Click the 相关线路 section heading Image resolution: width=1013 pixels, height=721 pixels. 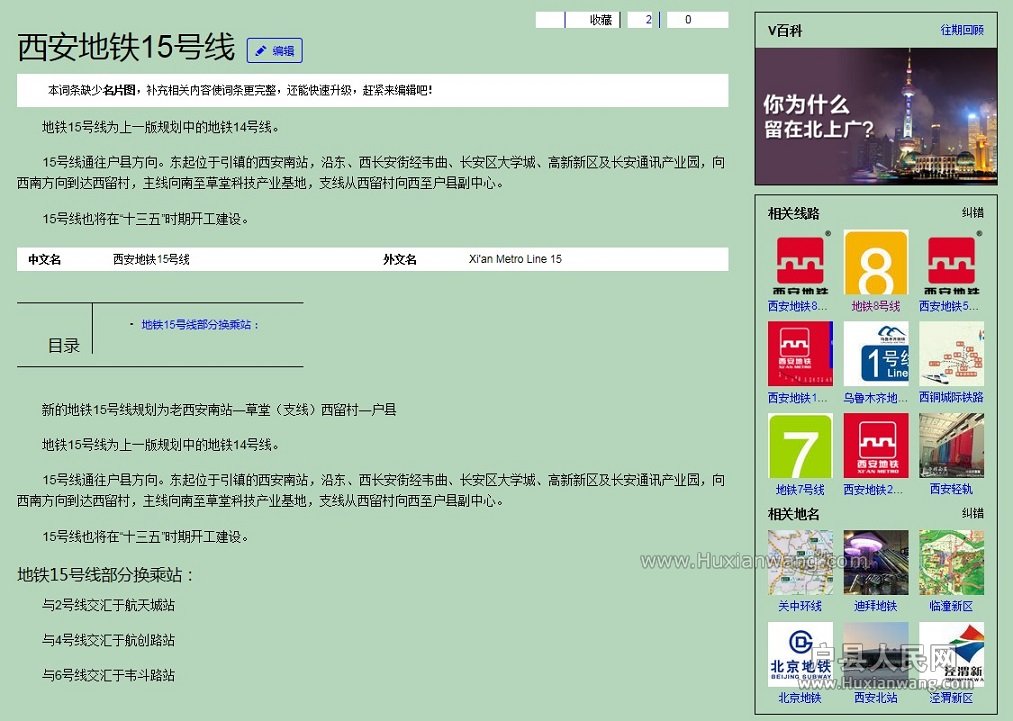[x=793, y=213]
